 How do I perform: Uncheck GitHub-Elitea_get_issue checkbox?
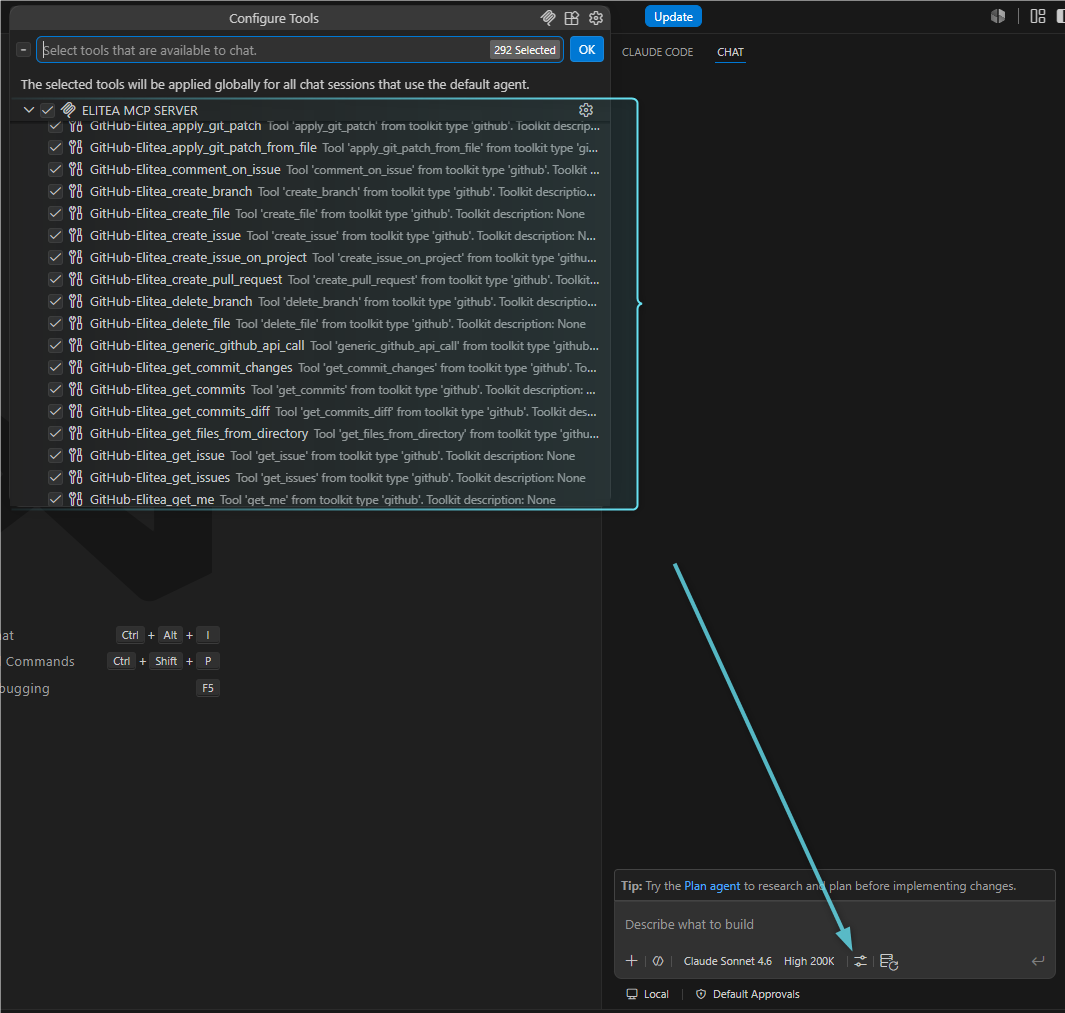point(56,455)
